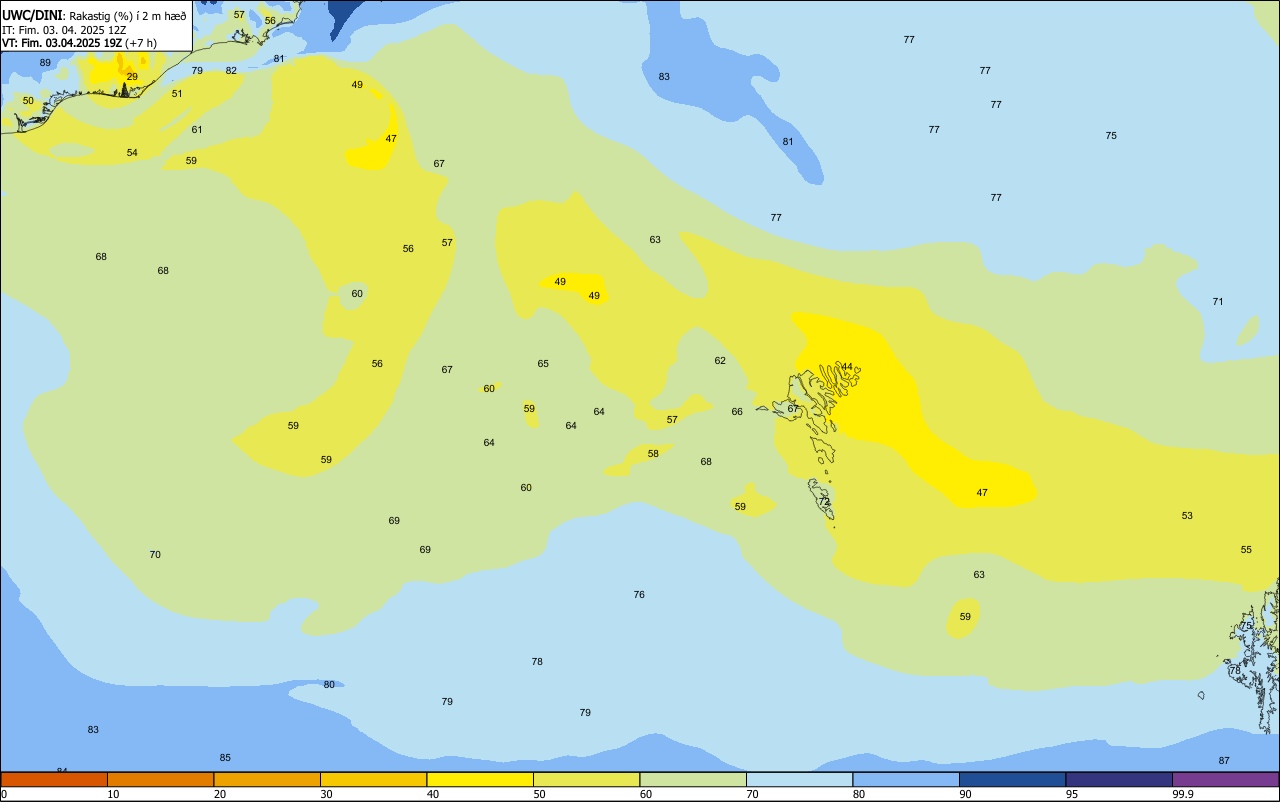Click the humidity value 89 on the map
This screenshot has height=802, width=1280.
tap(45, 63)
